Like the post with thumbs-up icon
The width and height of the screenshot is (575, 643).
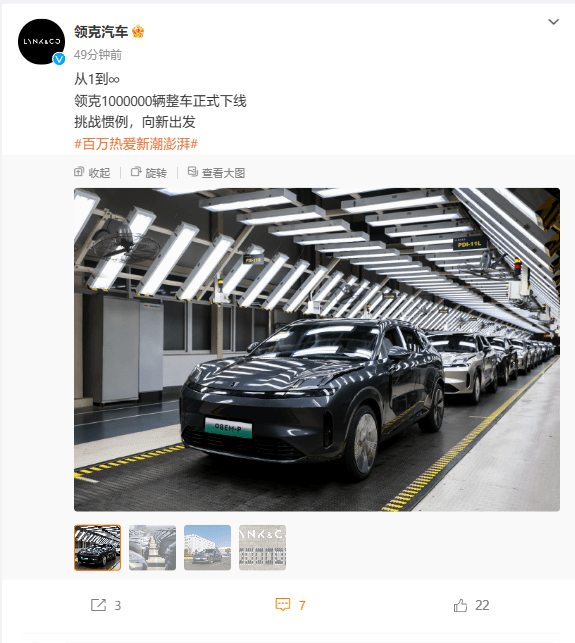point(460,605)
